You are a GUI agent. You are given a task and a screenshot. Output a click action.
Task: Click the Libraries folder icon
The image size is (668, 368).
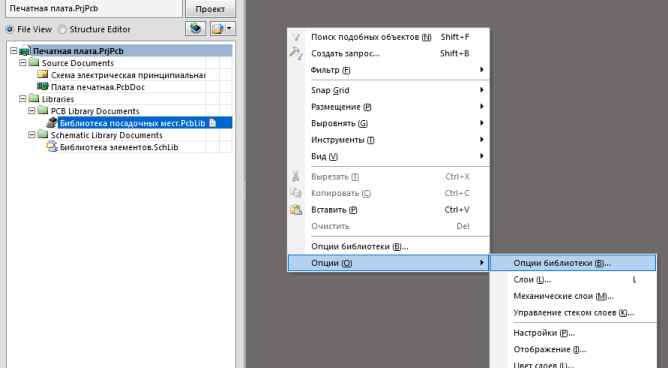(34, 98)
